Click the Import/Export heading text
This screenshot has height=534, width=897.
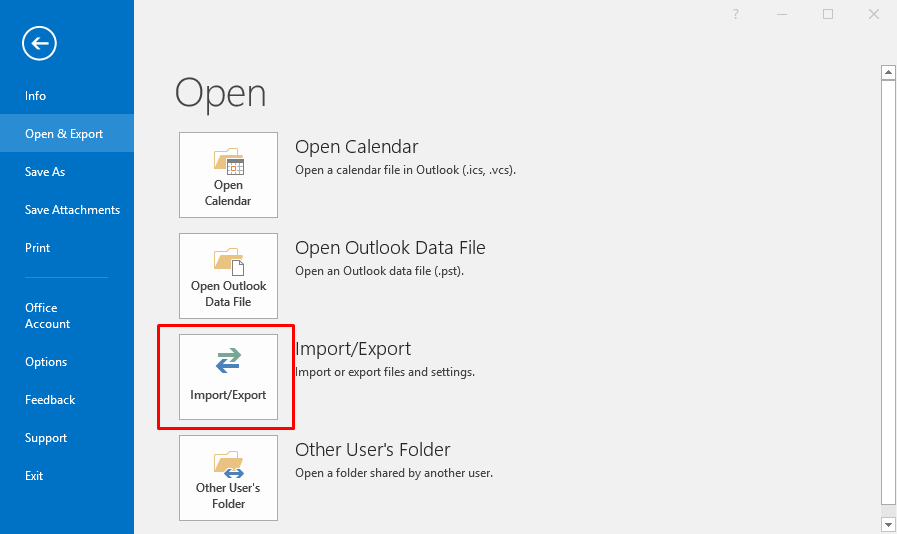click(x=353, y=349)
